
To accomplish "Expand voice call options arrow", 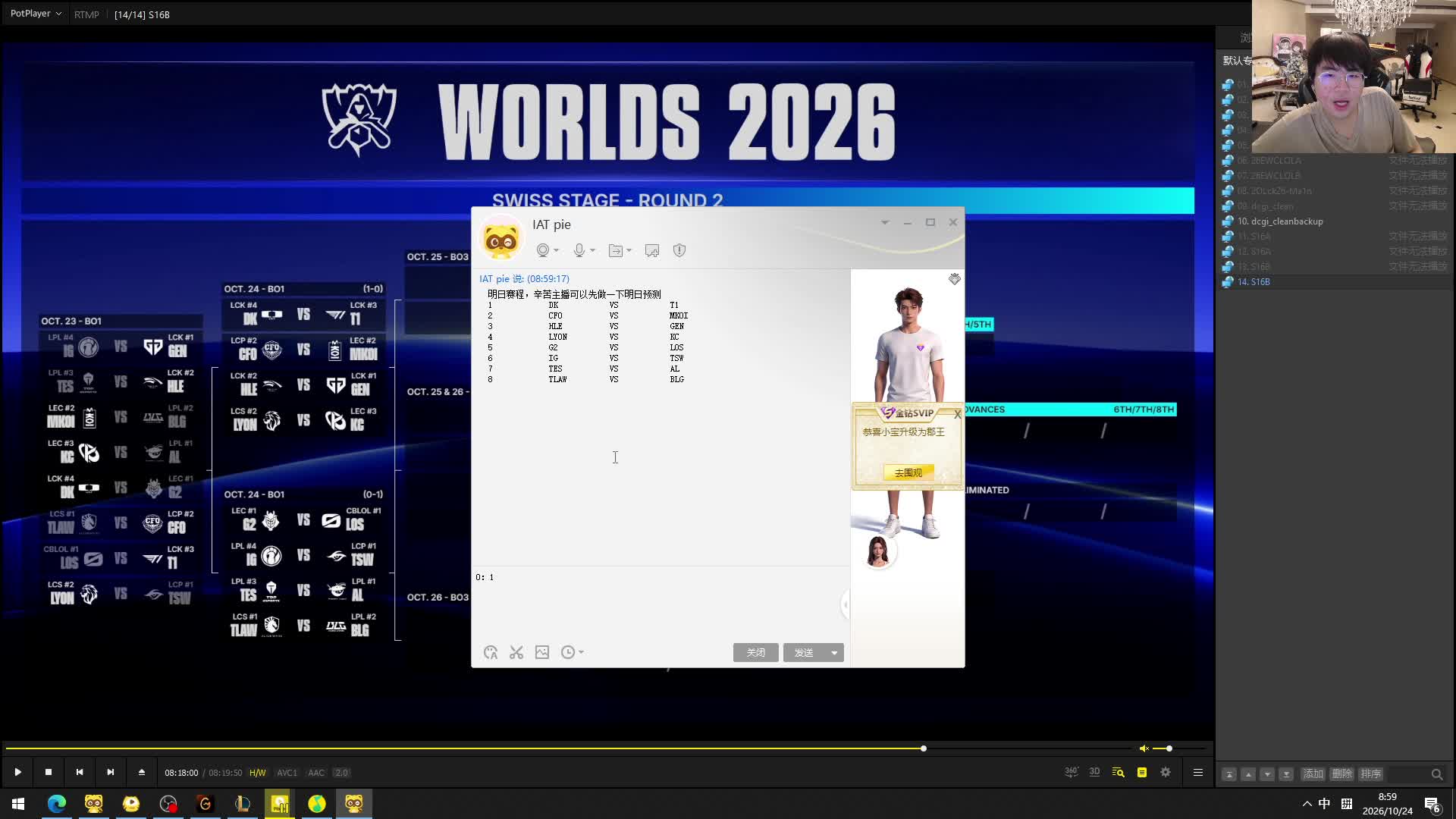I will tap(593, 250).
